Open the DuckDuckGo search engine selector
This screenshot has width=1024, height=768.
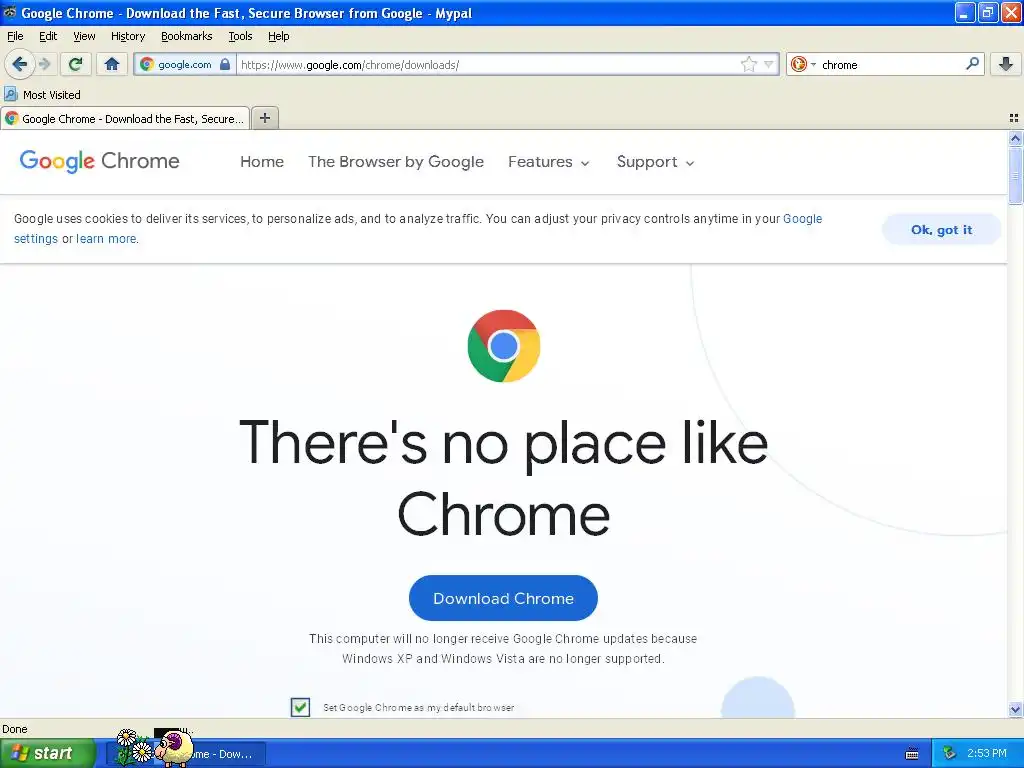(x=803, y=64)
